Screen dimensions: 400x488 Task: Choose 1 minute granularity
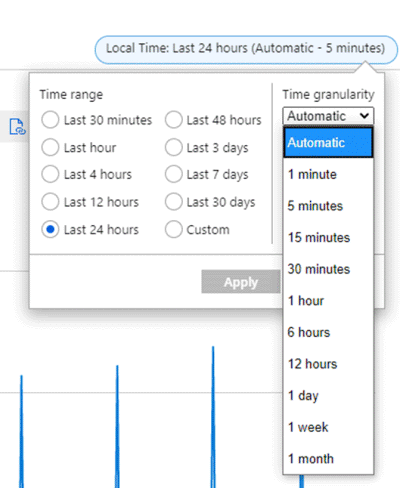pyautogui.click(x=328, y=174)
